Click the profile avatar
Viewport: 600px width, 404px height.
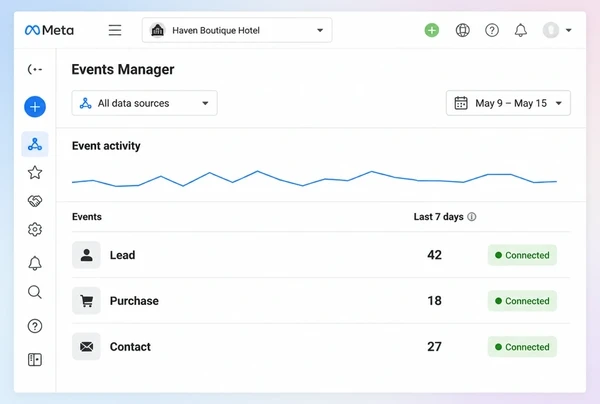point(551,30)
